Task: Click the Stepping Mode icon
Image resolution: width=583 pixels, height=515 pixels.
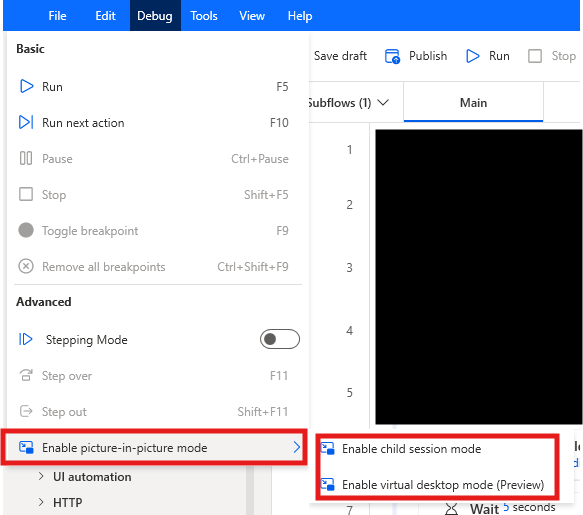Action: click(x=26, y=339)
